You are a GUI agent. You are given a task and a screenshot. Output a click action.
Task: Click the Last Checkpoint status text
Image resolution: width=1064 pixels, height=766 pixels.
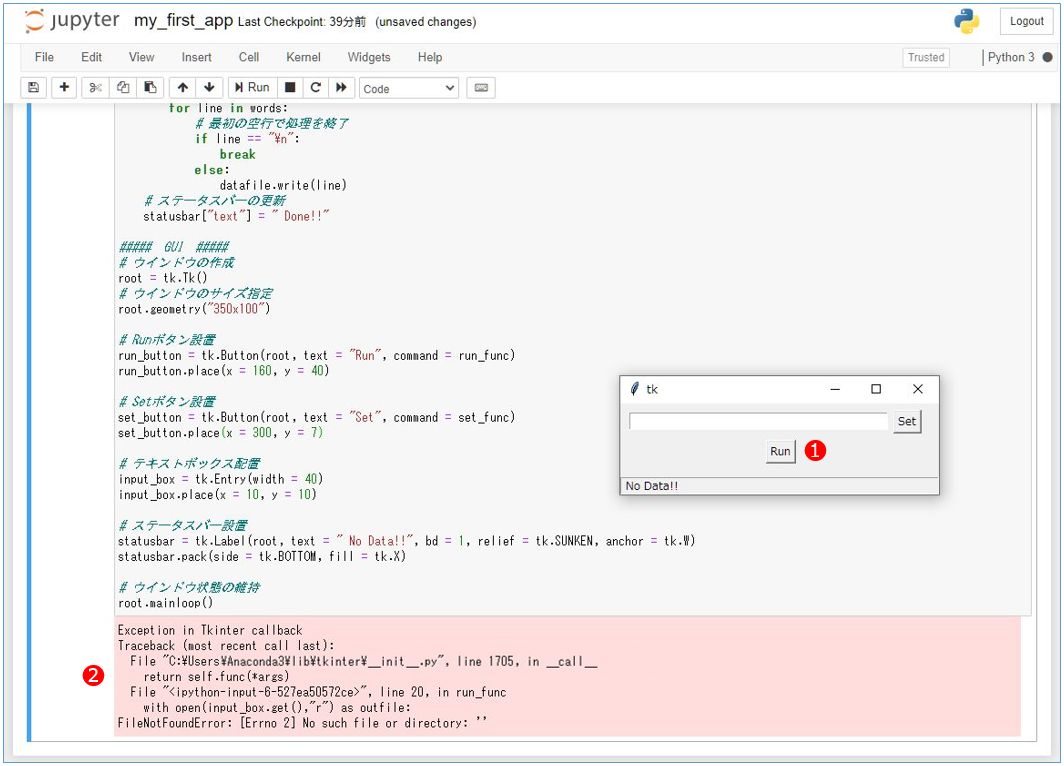[x=301, y=22]
